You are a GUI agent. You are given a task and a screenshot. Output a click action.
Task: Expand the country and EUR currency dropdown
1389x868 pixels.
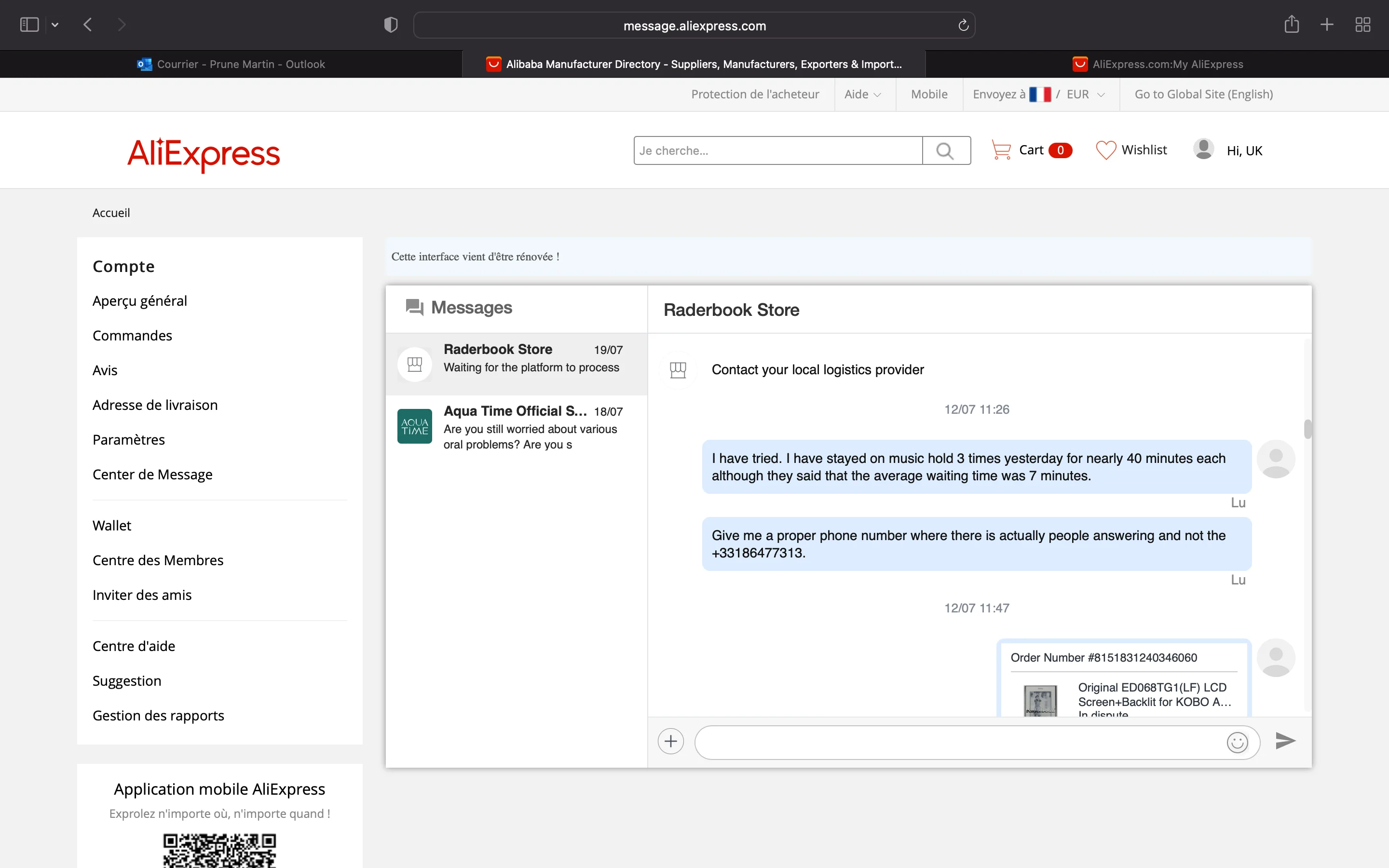click(x=1039, y=94)
